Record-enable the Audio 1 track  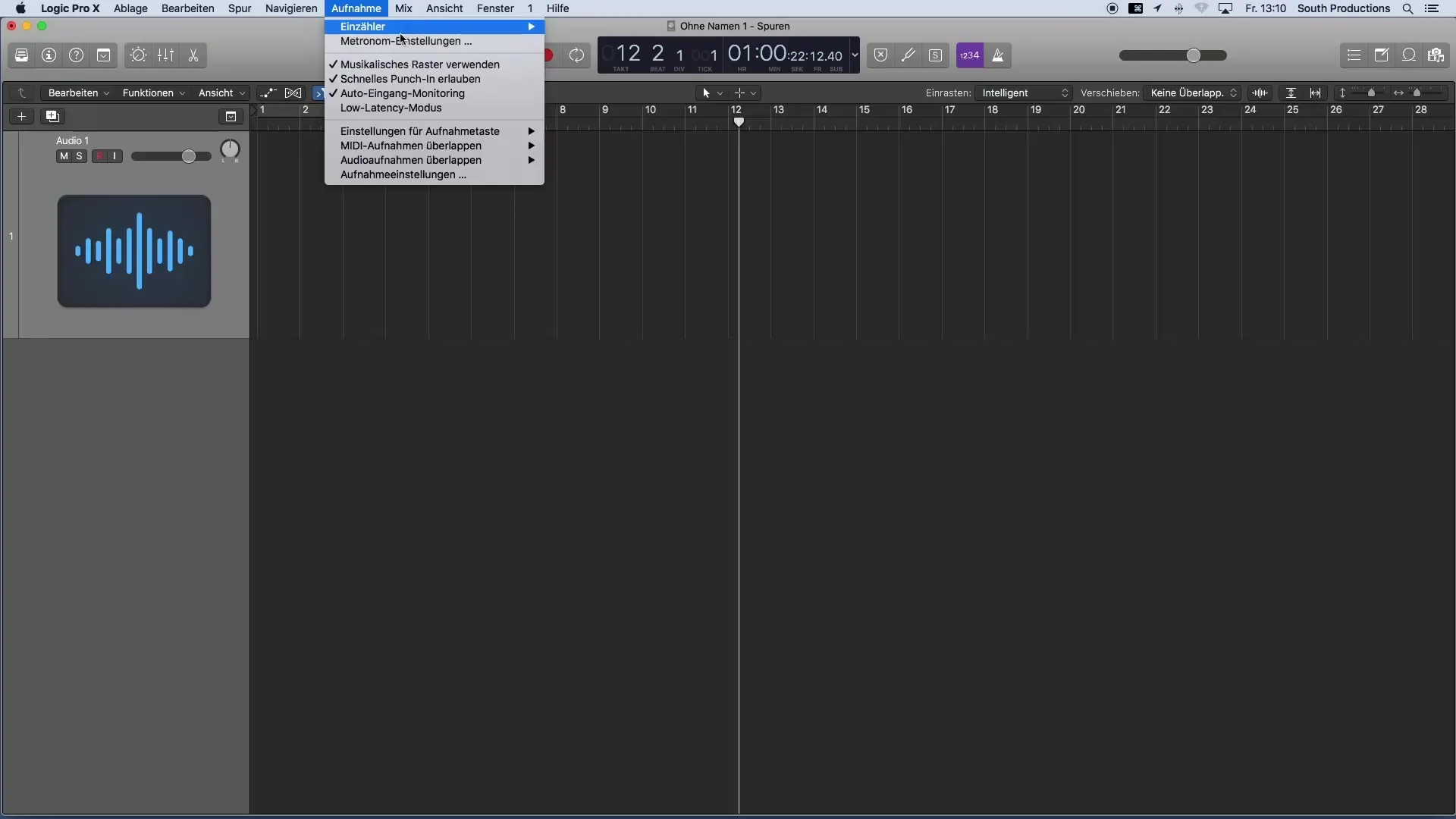(99, 156)
